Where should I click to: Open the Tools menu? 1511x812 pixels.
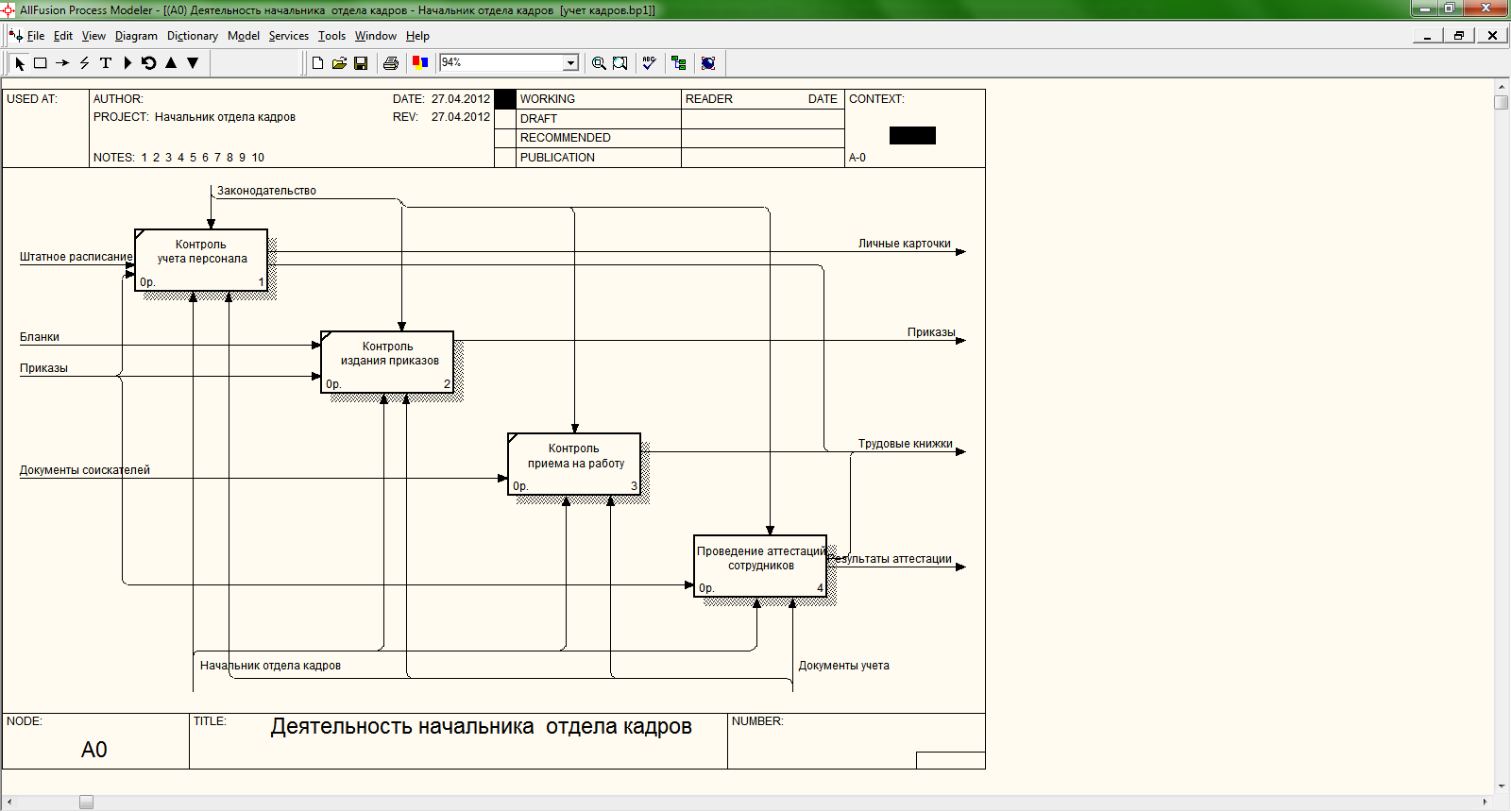[x=331, y=36]
